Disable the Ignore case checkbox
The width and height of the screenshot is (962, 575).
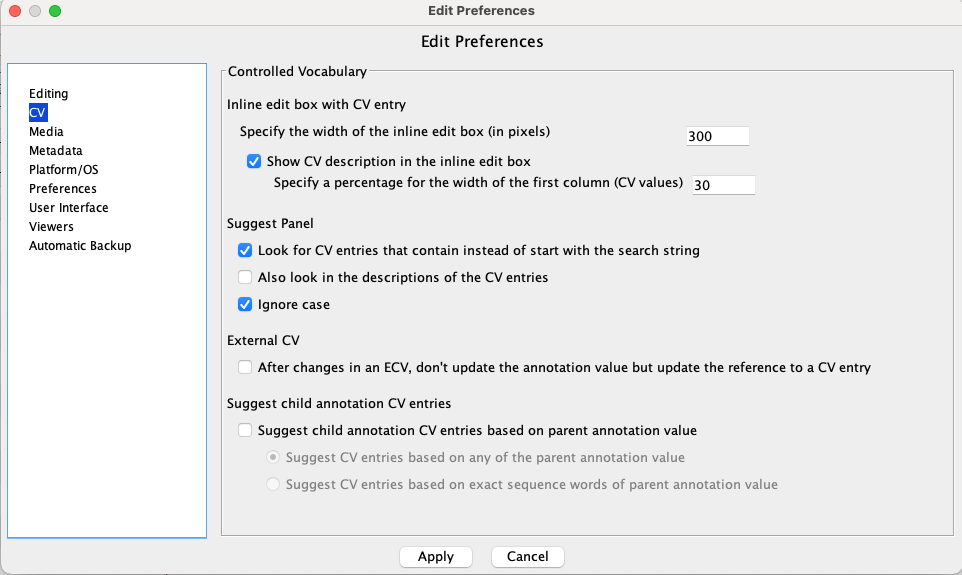pyautogui.click(x=245, y=304)
